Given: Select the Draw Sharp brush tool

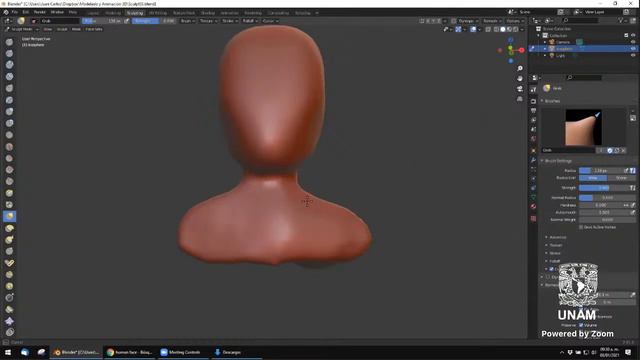Looking at the screenshot, I should click(x=9, y=53).
